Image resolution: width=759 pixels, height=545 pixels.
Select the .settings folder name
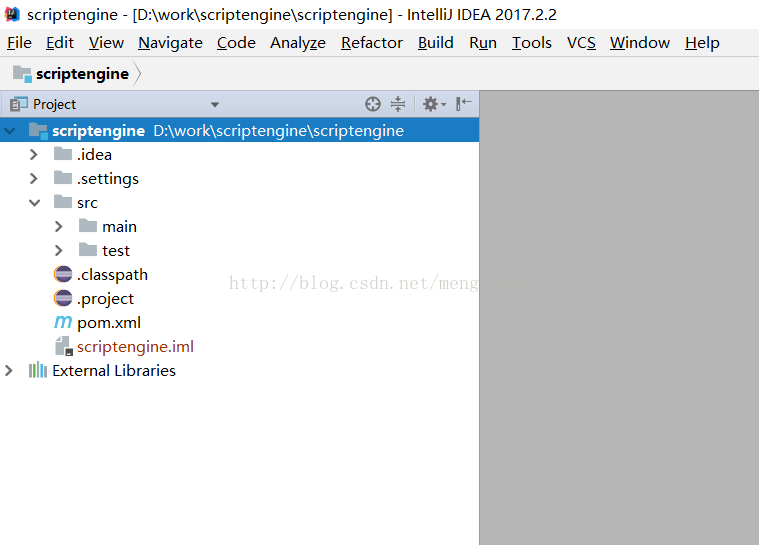108,179
